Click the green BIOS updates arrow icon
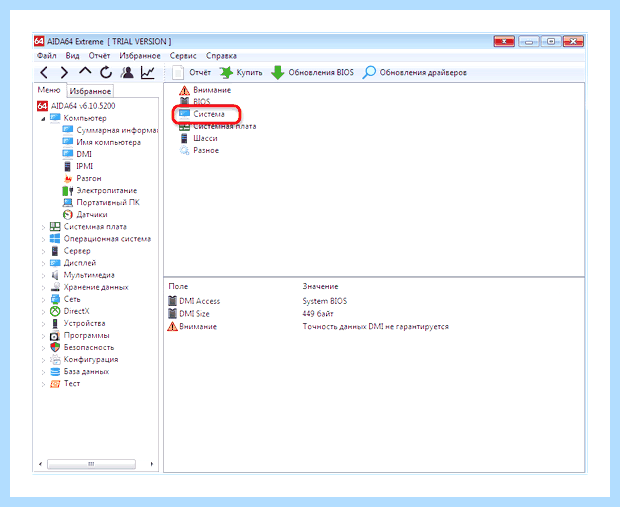Viewport: 620px width, 507px height. [278, 72]
